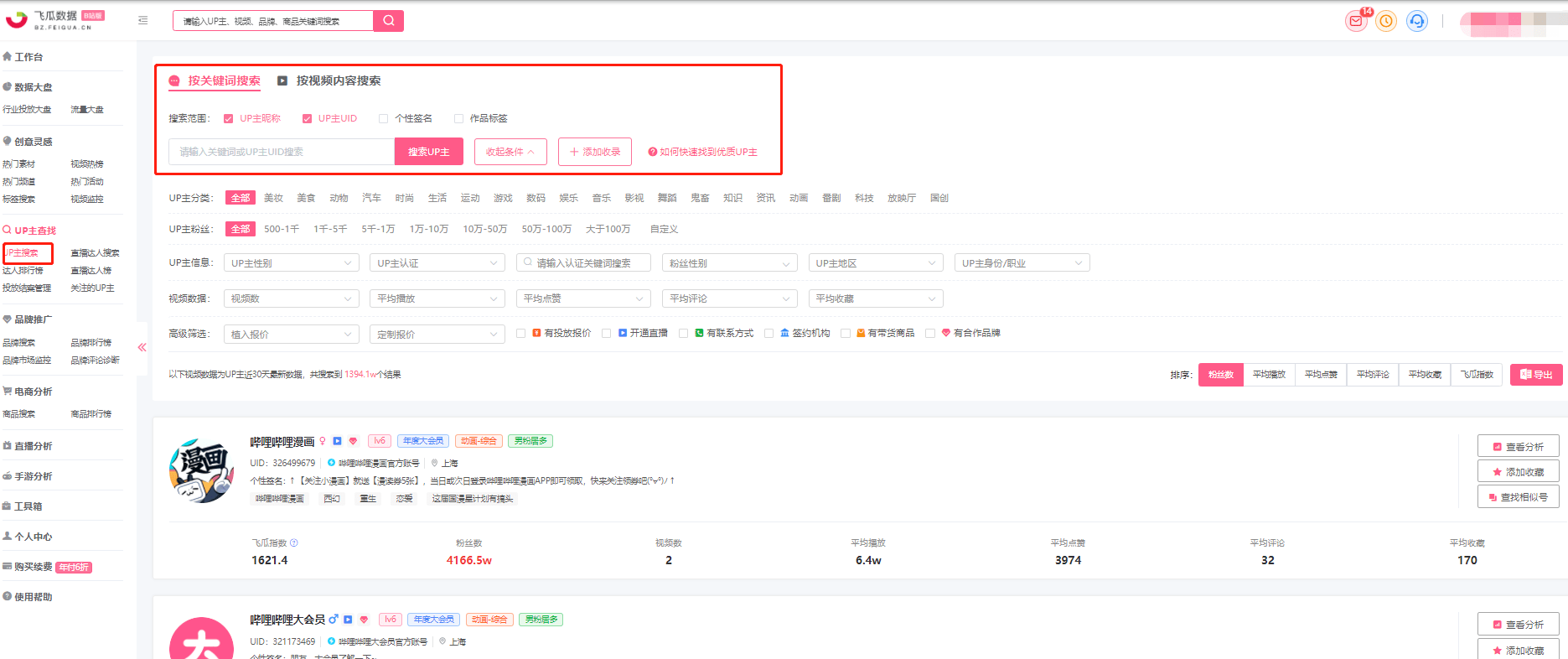Screen dimensions: 1568x659
Task: Open the blue customer service headset icon
Action: pos(1417,21)
